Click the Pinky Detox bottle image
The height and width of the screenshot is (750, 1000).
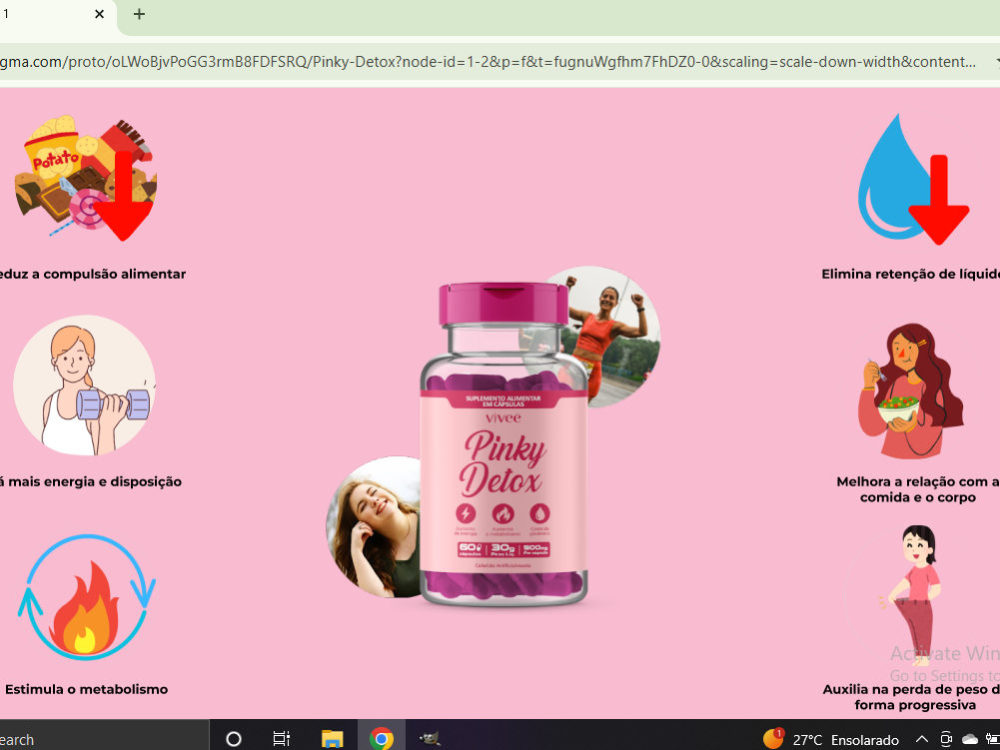pyautogui.click(x=504, y=445)
